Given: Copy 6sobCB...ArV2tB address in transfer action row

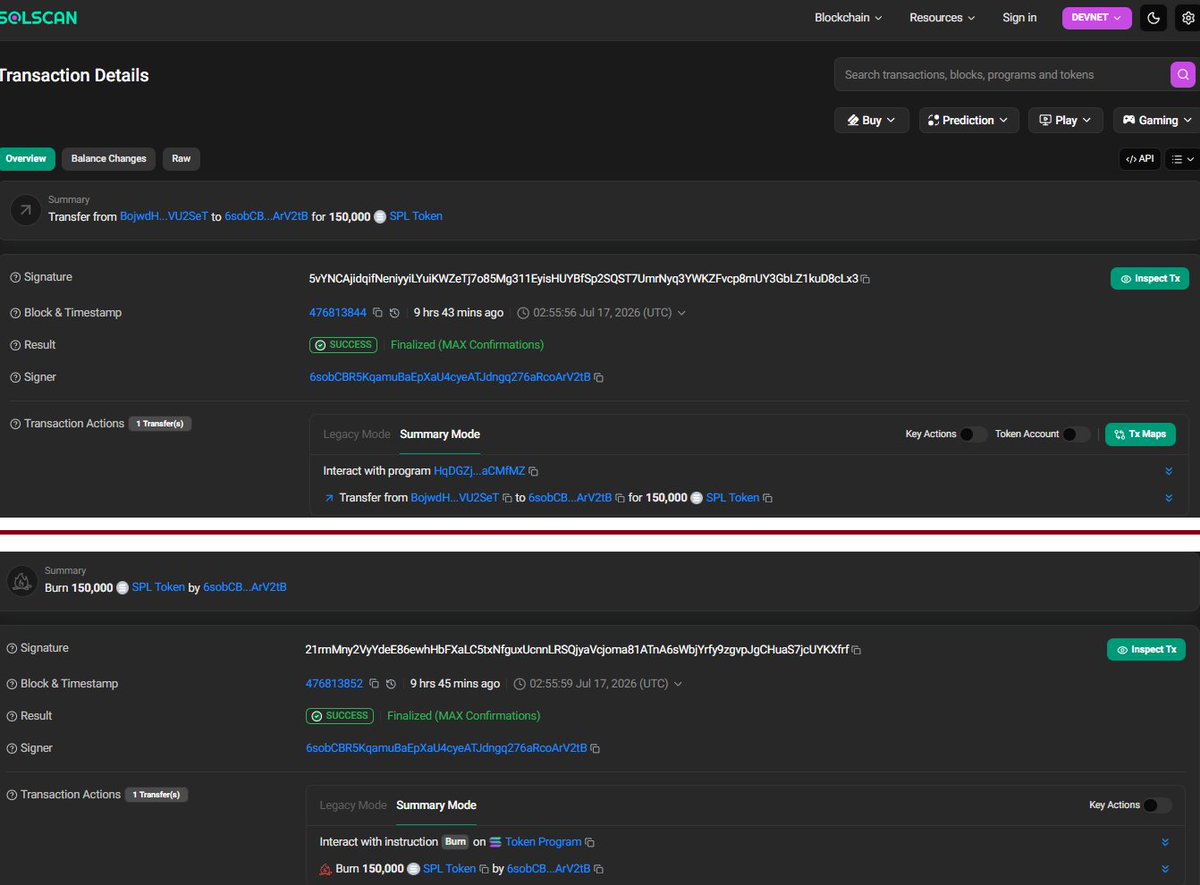Looking at the screenshot, I should [620, 498].
